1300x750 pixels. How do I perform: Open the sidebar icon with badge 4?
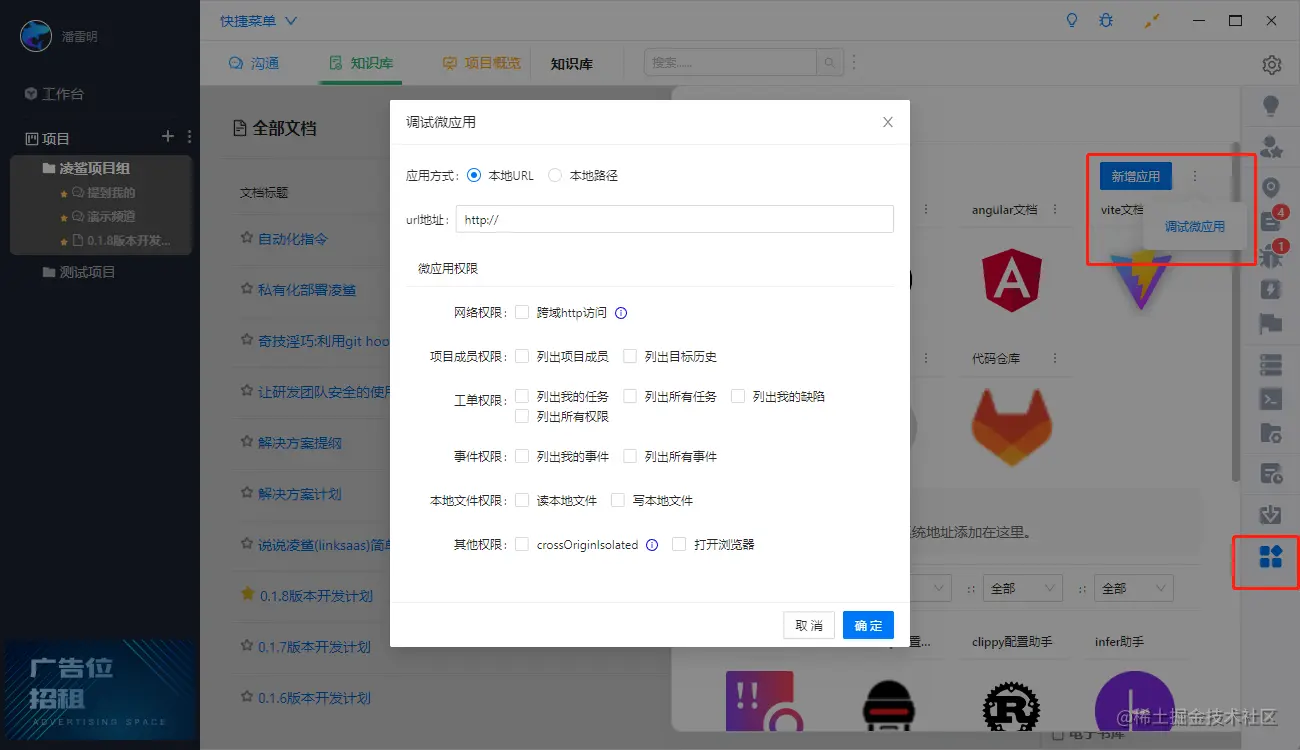click(1271, 221)
